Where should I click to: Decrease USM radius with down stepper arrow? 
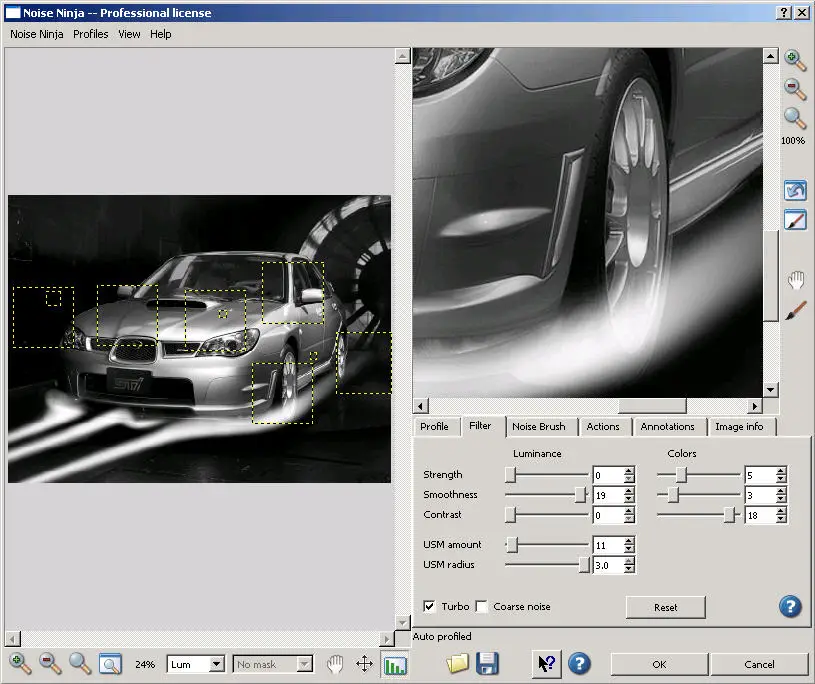pos(629,569)
